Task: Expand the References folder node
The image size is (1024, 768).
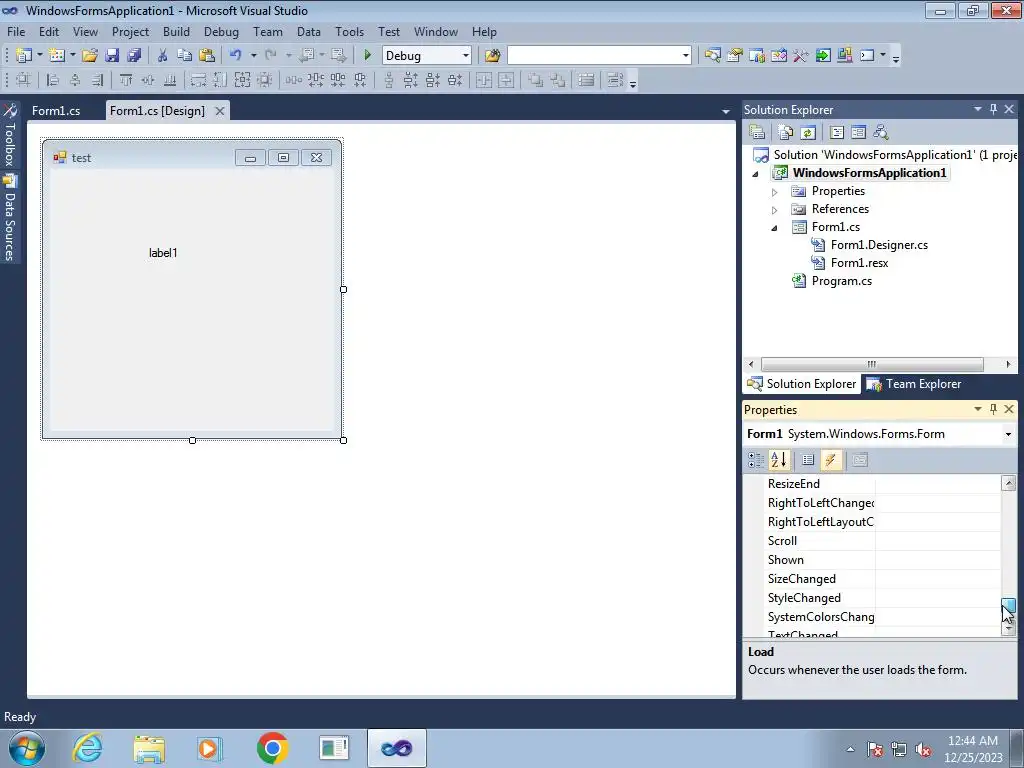Action: [x=775, y=210]
